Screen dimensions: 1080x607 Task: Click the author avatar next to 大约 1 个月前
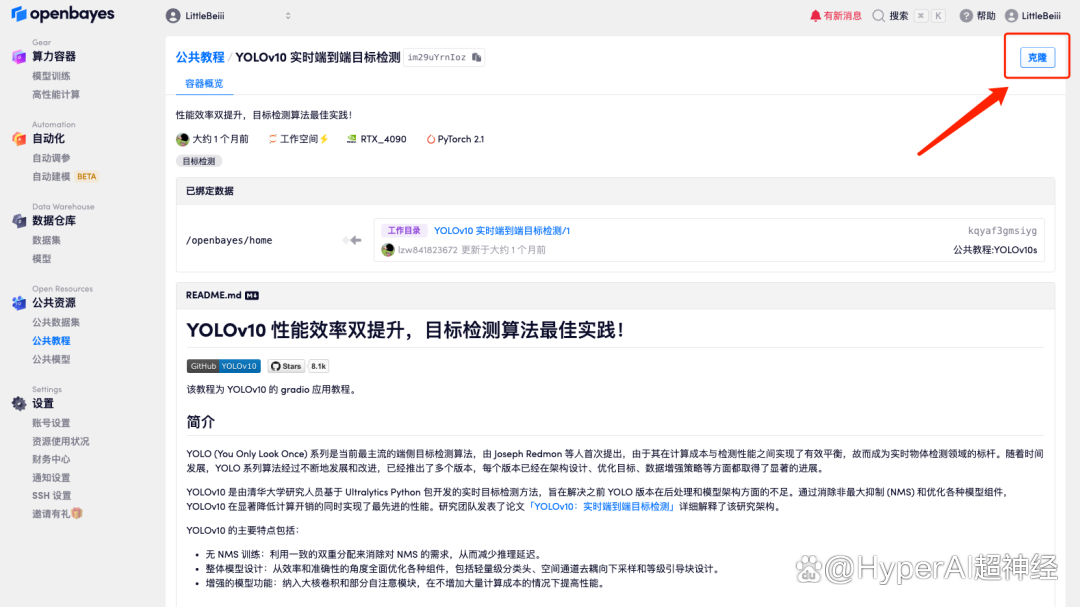pos(183,139)
